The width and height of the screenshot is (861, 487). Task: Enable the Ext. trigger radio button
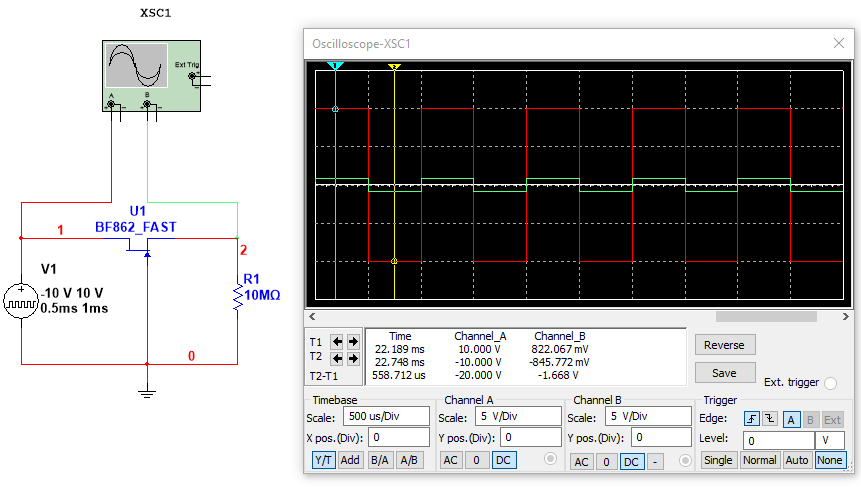coord(830,383)
